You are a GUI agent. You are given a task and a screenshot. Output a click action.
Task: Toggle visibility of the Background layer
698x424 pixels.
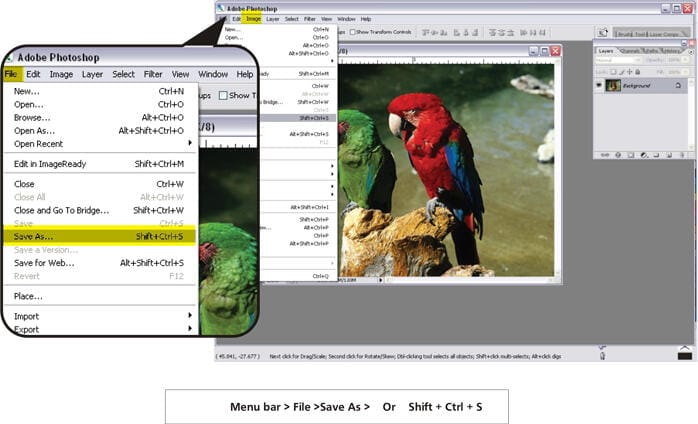coord(600,85)
